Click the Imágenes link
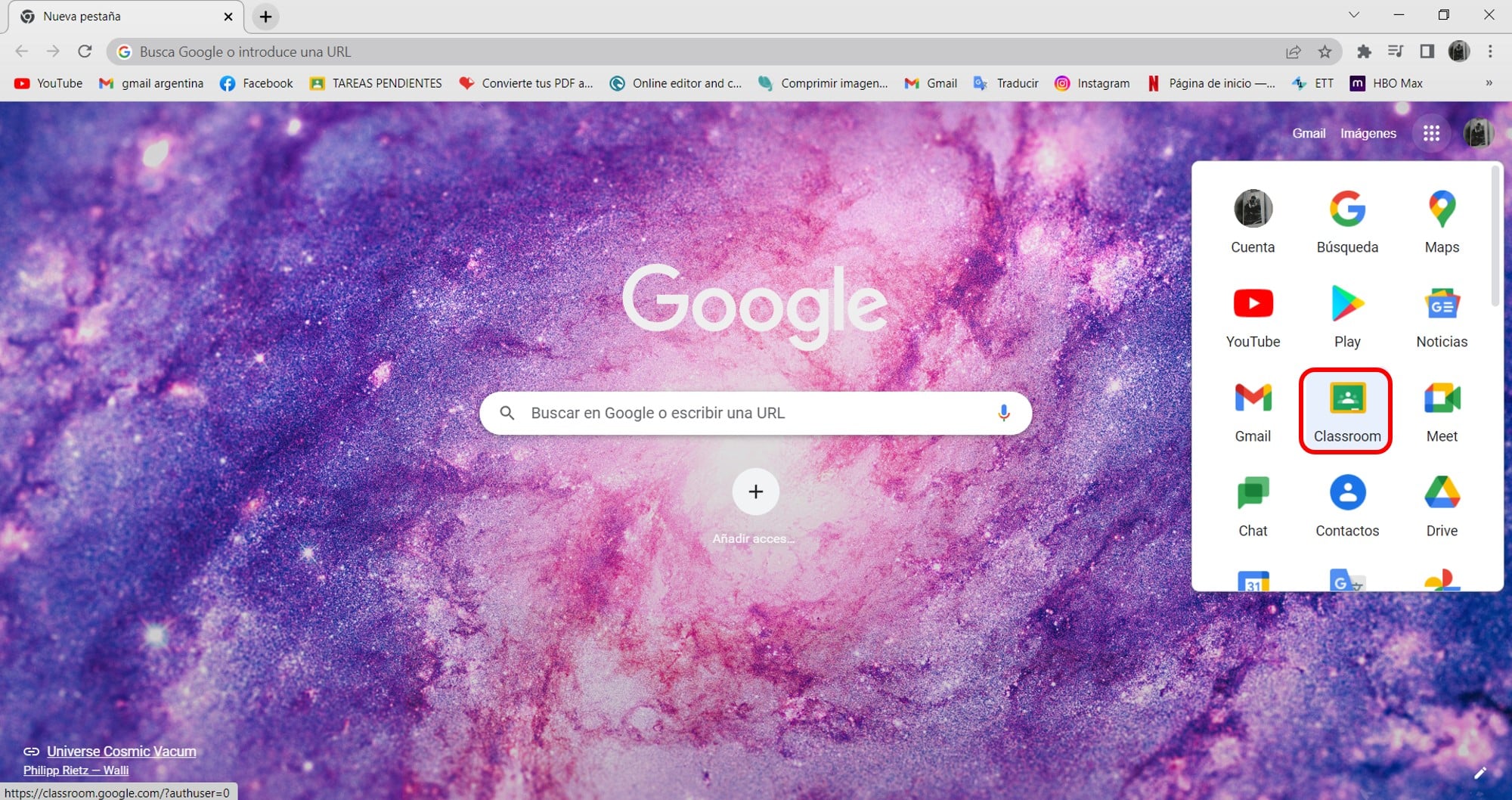The width and height of the screenshot is (1512, 800). coord(1368,133)
